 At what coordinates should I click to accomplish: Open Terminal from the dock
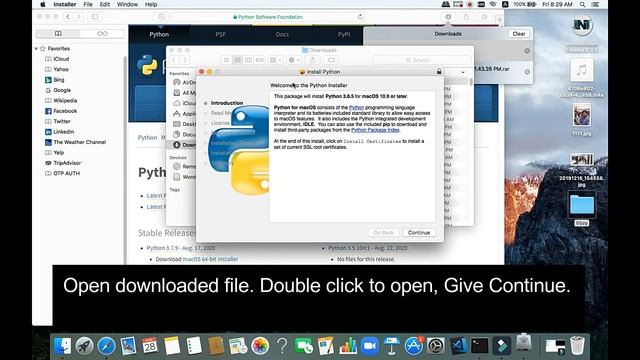[x=479, y=346]
